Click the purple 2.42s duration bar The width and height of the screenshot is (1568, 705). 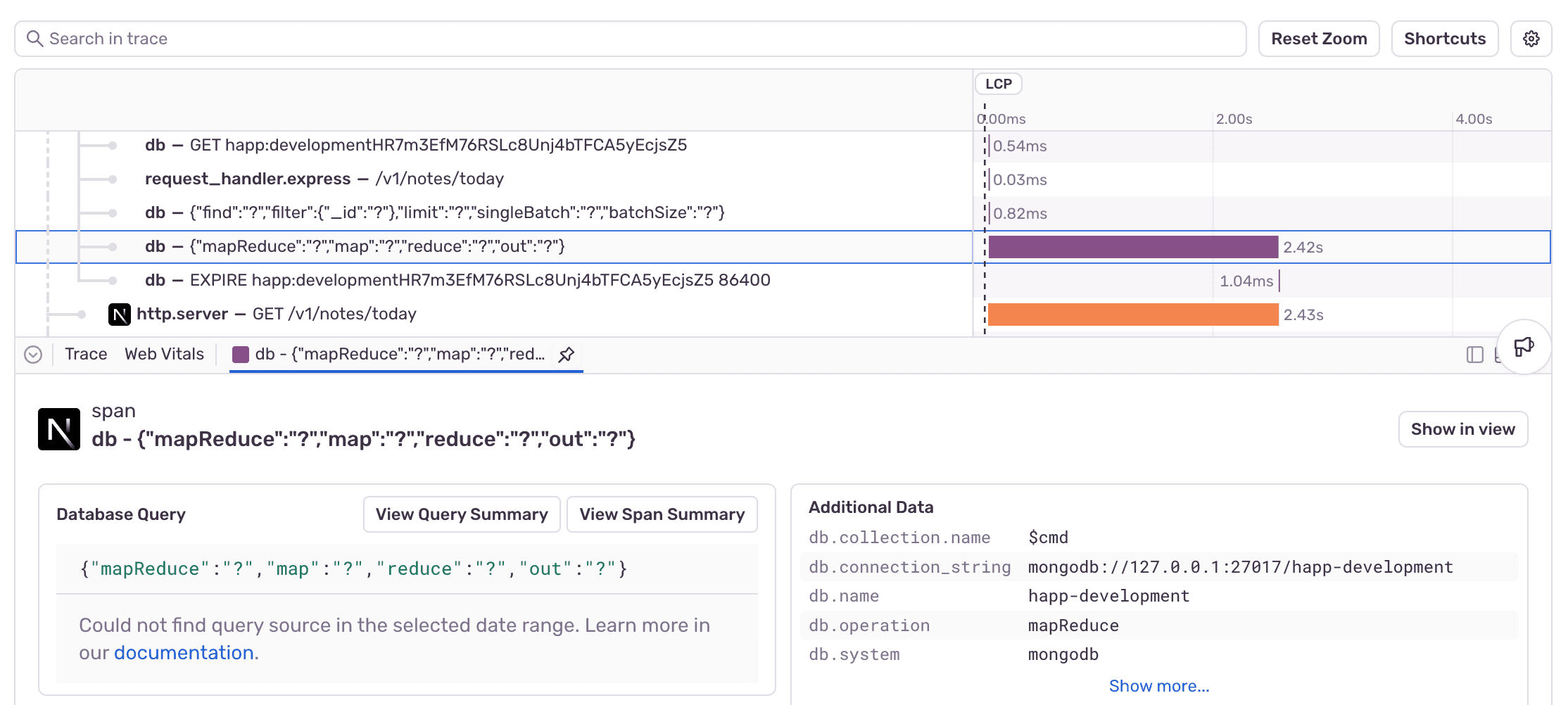point(1133,247)
